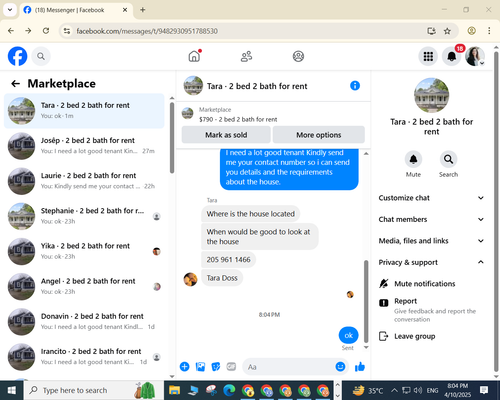Click the address bar URL
This screenshot has height=400, width=500.
pos(147,31)
